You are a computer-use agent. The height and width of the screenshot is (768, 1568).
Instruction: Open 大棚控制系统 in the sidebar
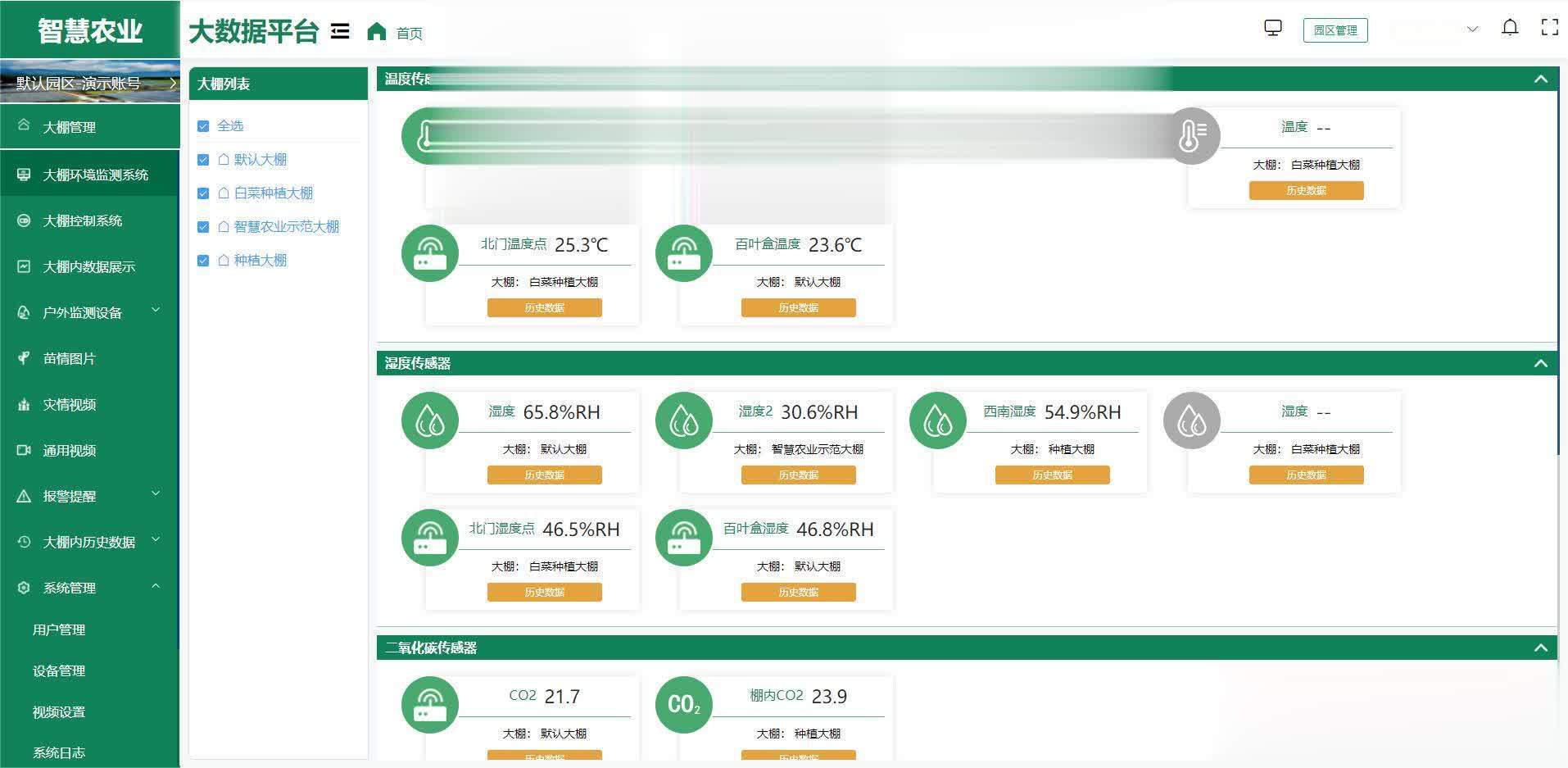[82, 220]
